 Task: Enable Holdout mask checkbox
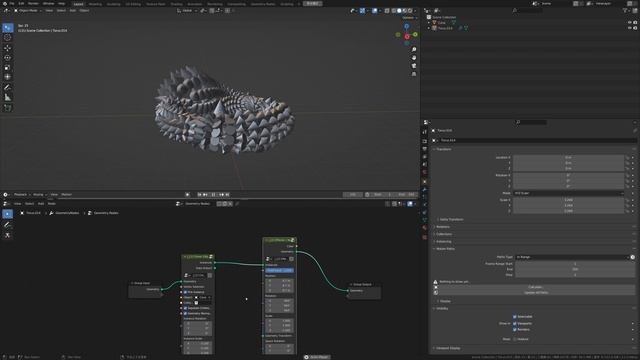[x=515, y=339]
